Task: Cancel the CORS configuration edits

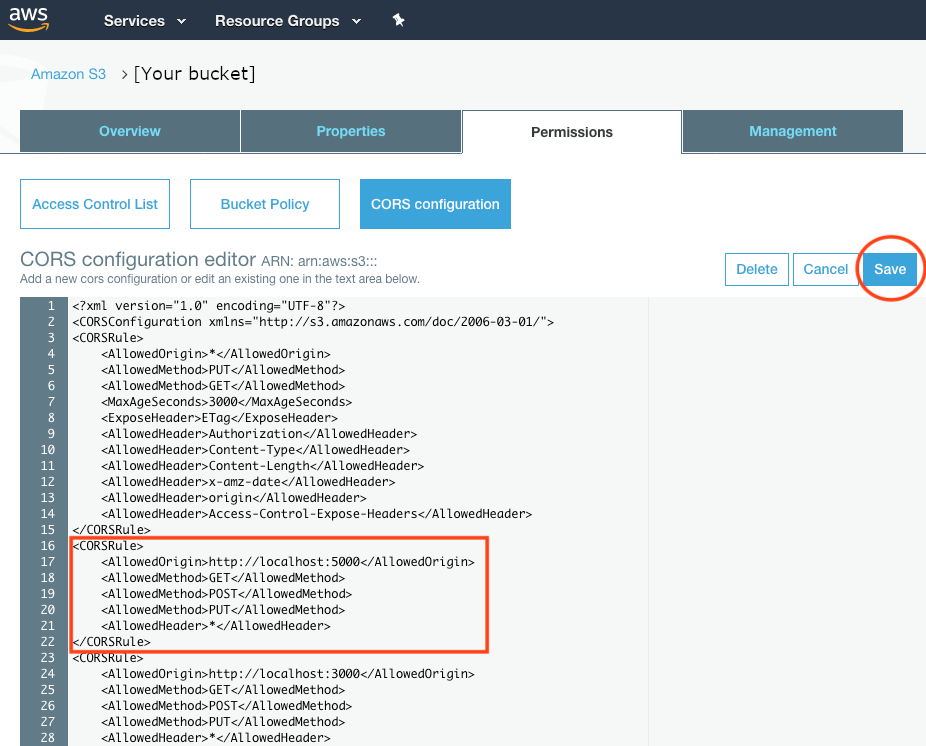Action: click(825, 269)
